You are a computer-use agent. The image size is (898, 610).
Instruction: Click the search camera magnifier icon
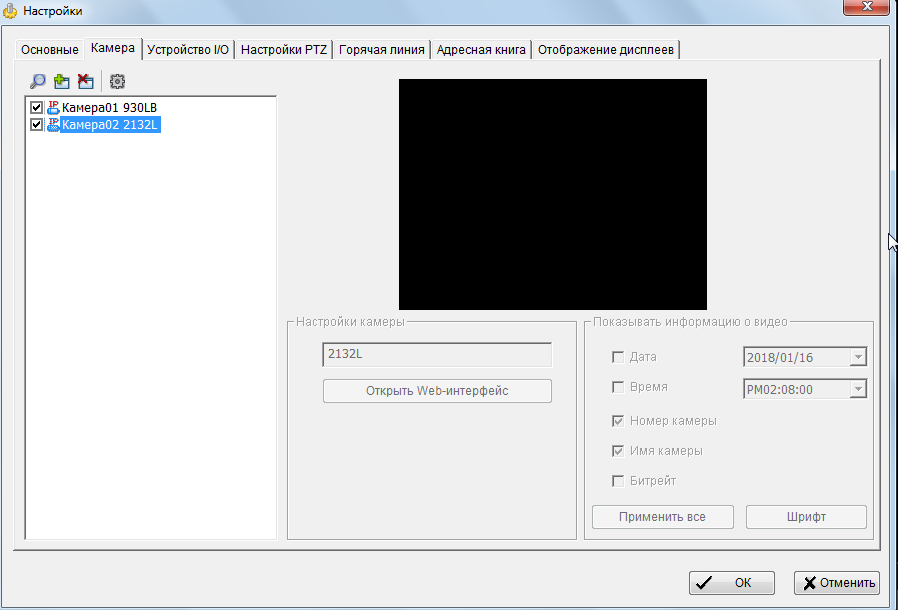coord(38,81)
